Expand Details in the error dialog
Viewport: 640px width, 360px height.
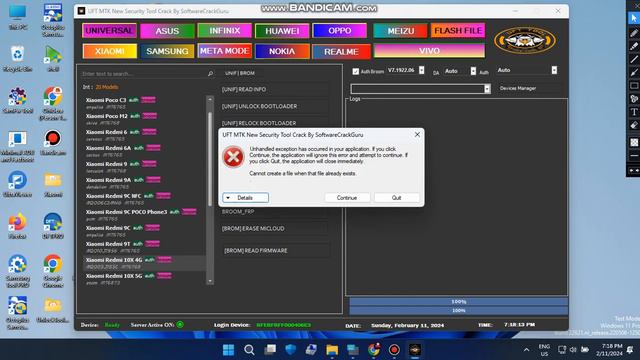pyautogui.click(x=245, y=198)
